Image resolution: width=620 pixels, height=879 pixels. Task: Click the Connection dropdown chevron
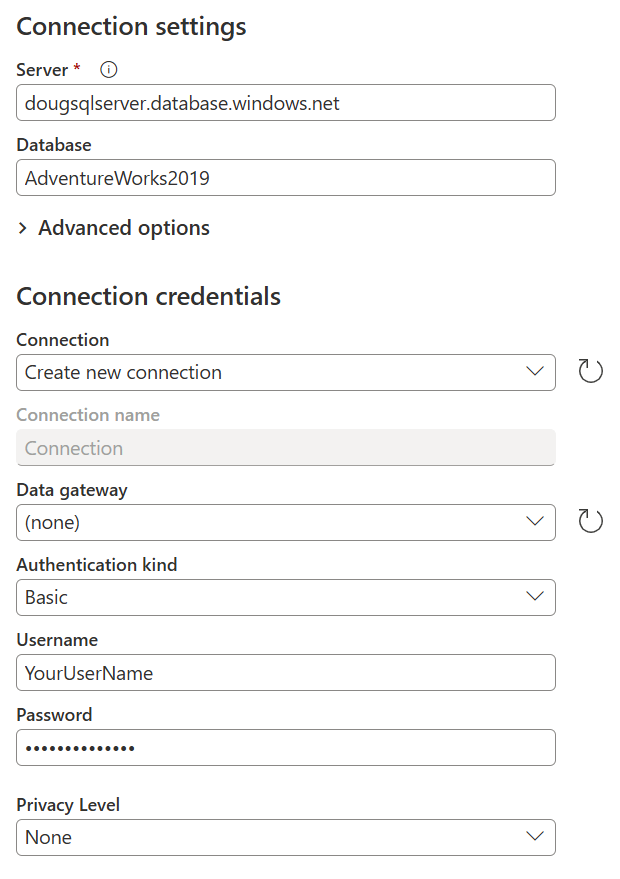click(x=533, y=370)
